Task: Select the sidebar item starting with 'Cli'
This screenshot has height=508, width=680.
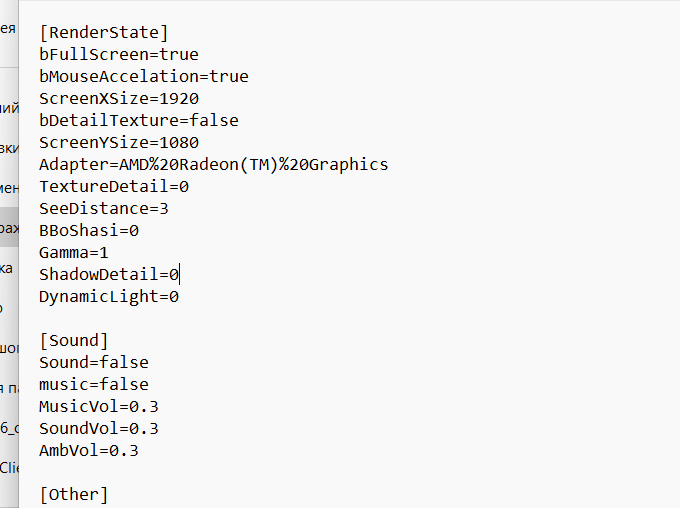Action: pos(9,468)
